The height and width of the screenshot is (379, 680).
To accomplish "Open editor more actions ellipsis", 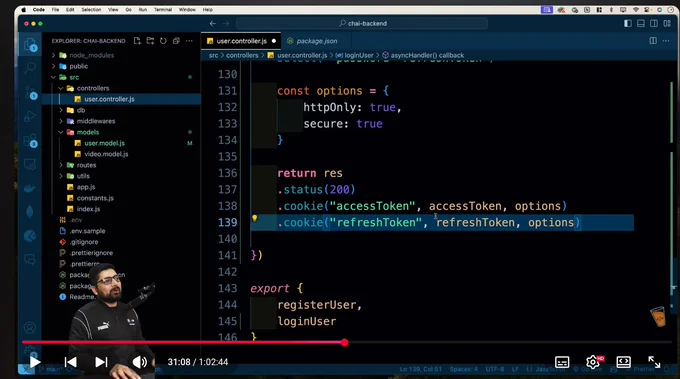I will [x=666, y=41].
